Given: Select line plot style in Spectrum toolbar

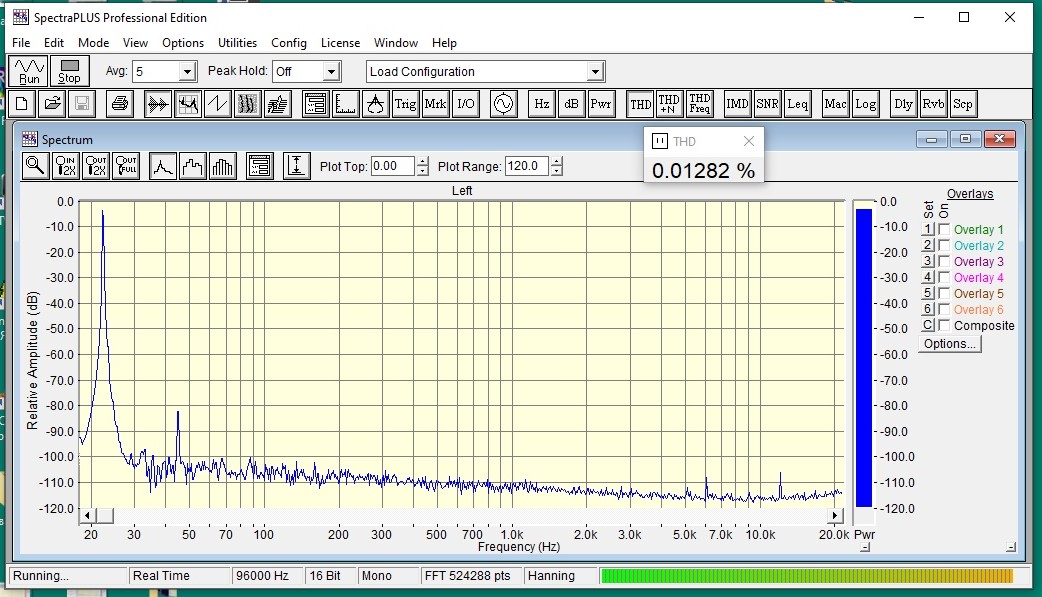Looking at the screenshot, I should coord(163,166).
